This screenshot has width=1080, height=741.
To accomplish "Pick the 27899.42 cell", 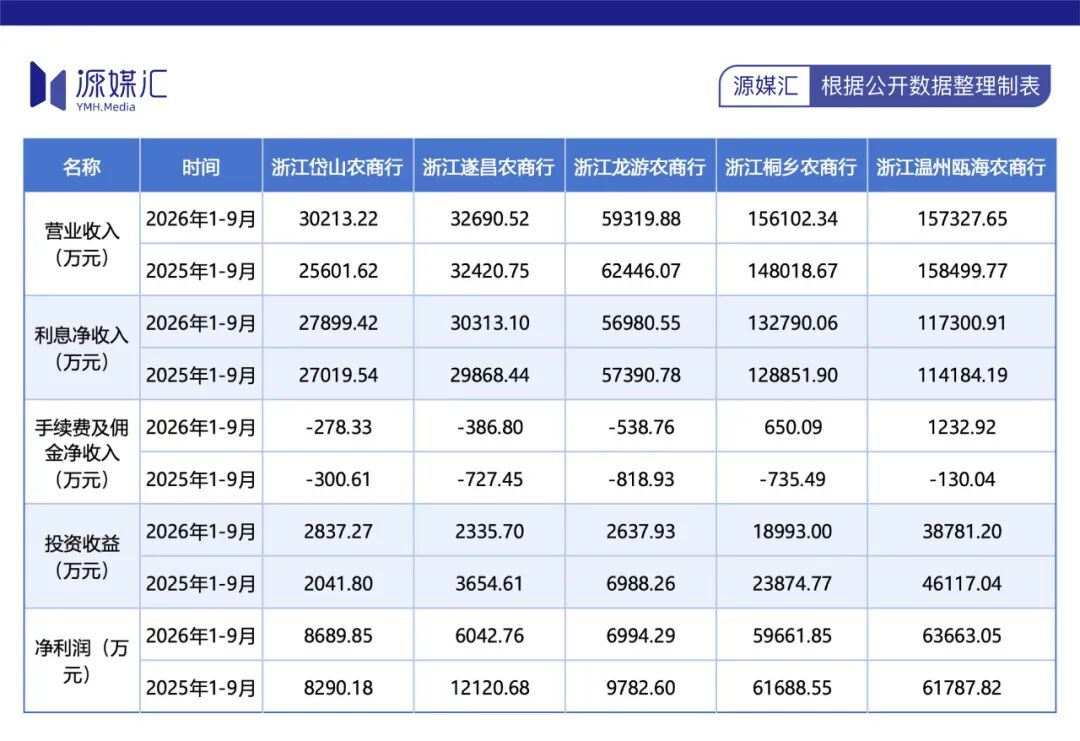I will tap(338, 323).
